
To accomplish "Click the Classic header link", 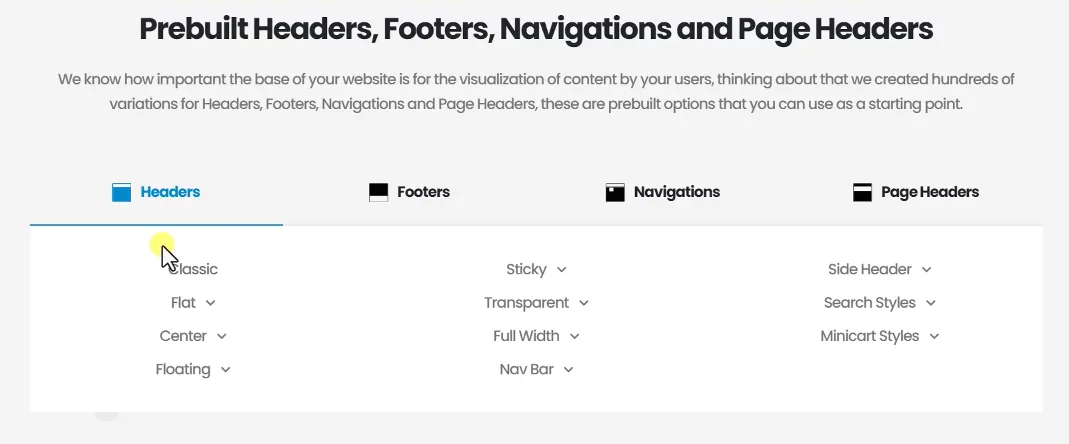I will pos(193,269).
